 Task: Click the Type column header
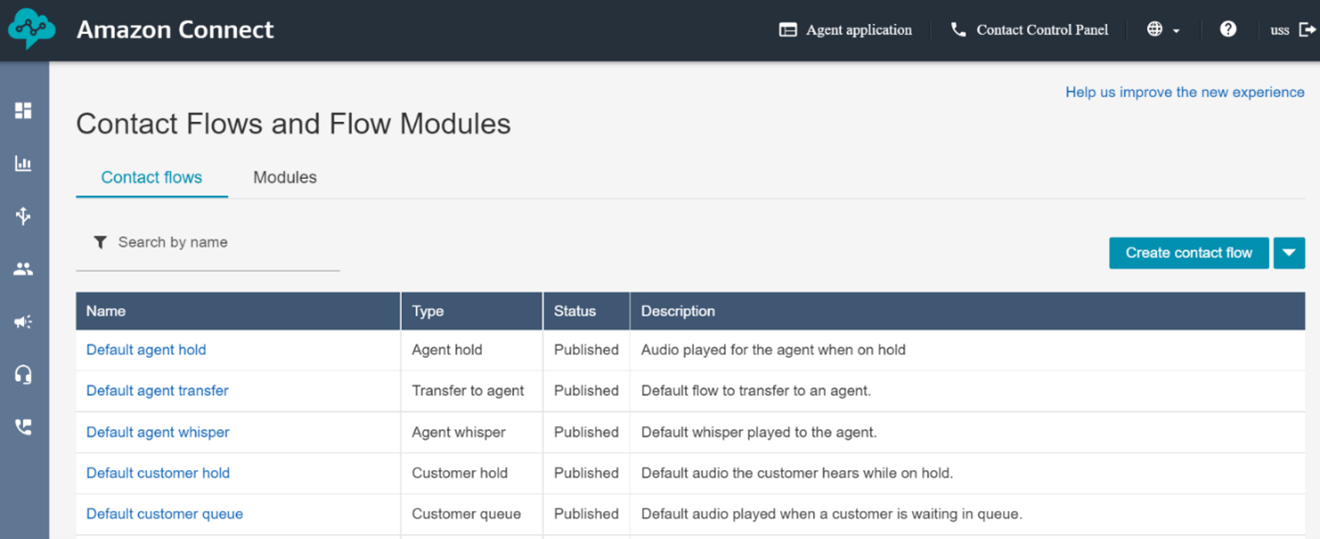tap(472, 311)
